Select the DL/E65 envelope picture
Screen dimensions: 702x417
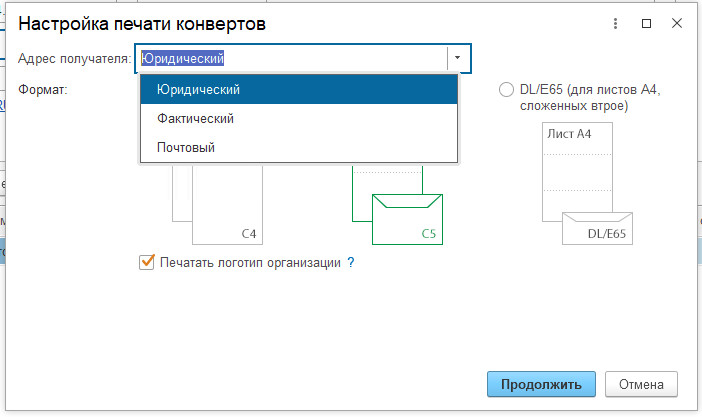click(x=600, y=228)
